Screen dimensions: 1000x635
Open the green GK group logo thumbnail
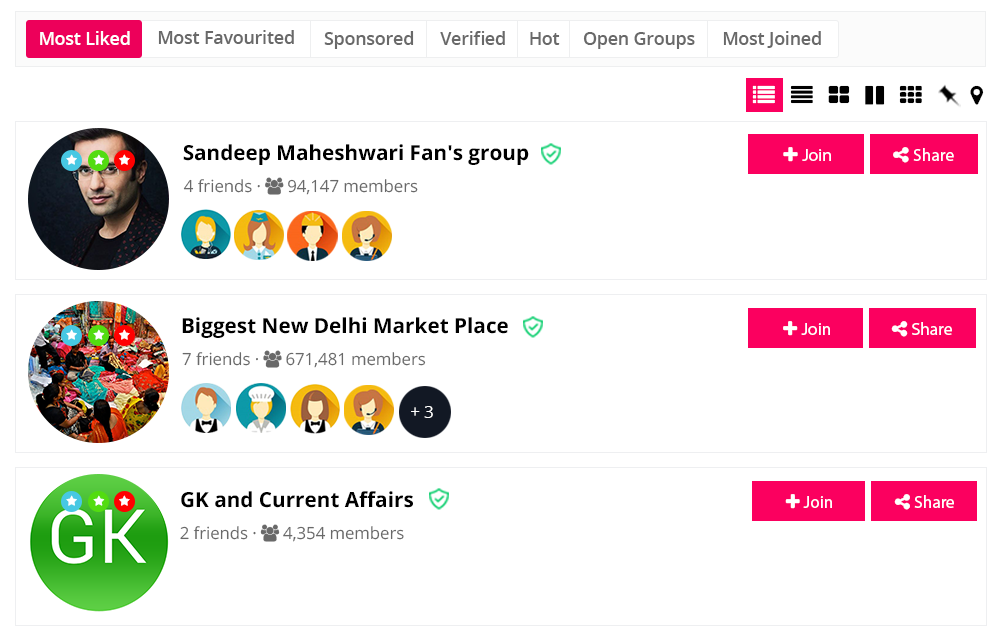click(99, 542)
